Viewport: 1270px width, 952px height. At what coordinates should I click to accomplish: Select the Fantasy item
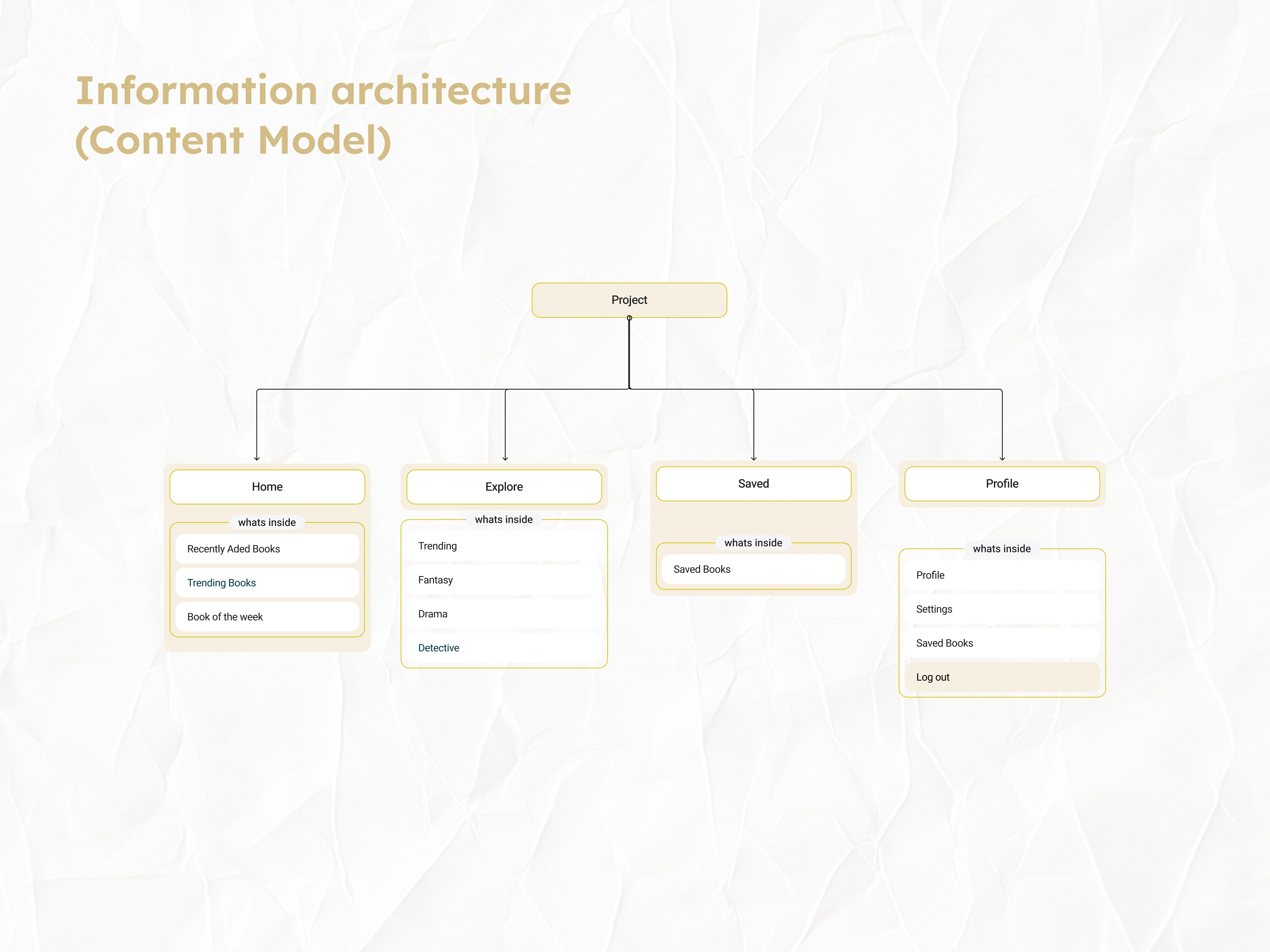click(x=504, y=580)
